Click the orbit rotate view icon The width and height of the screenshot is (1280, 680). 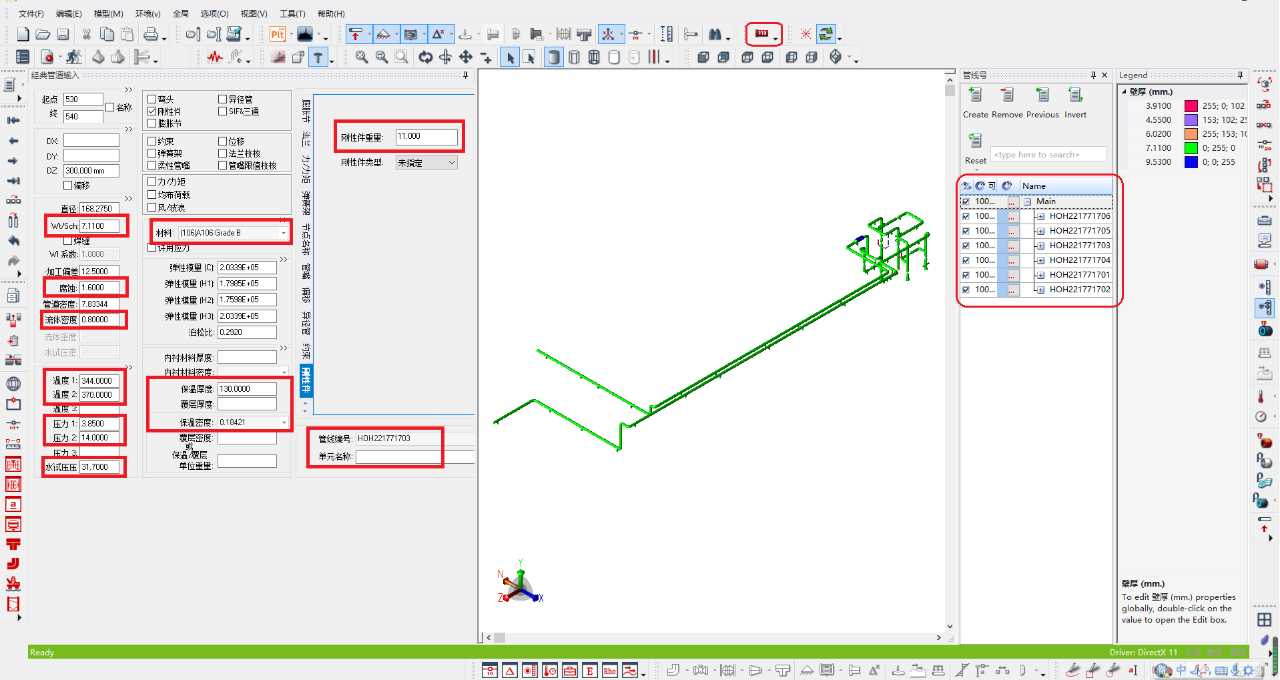(426, 57)
